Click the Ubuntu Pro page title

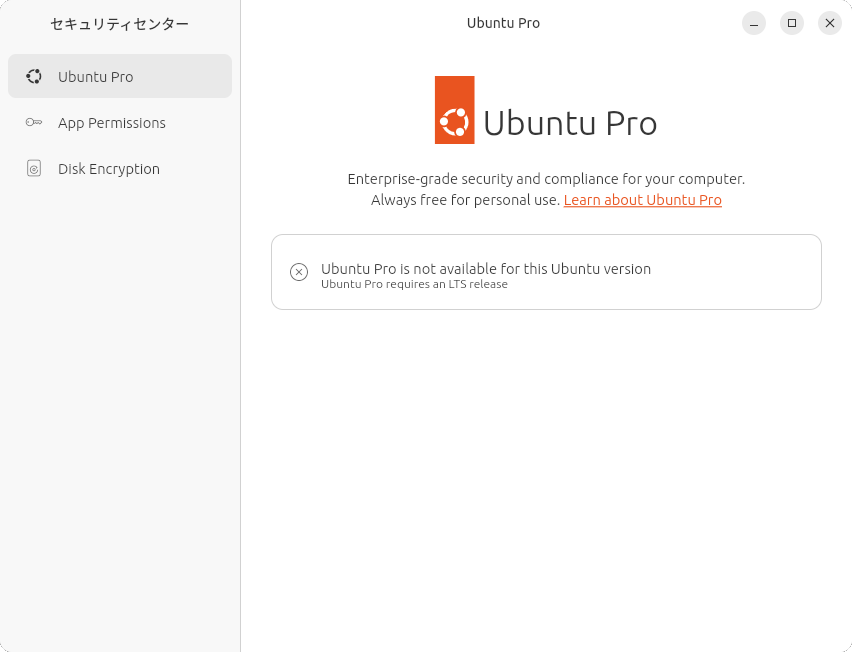(x=503, y=22)
